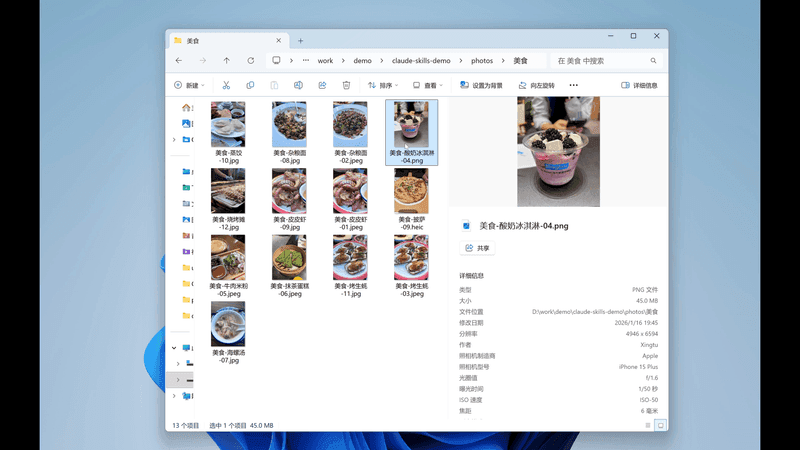
Task: Switch to large thumbnails view in status bar
Action: (x=660, y=425)
